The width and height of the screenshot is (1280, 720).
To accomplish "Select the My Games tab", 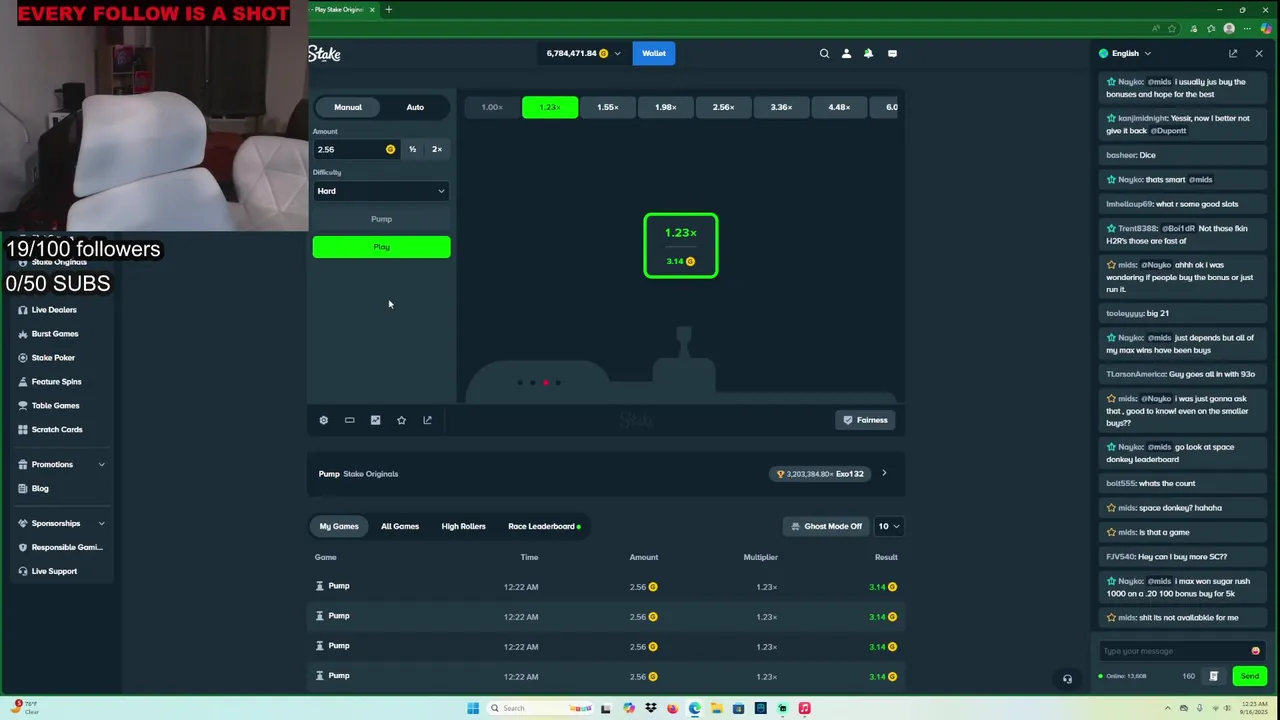I will pos(339,526).
